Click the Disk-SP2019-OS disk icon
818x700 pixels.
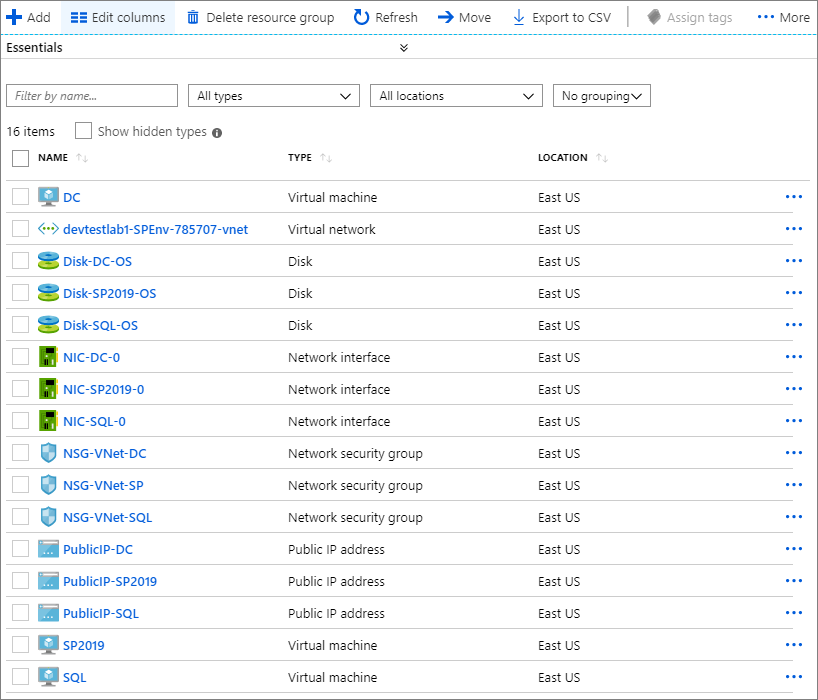click(x=49, y=293)
